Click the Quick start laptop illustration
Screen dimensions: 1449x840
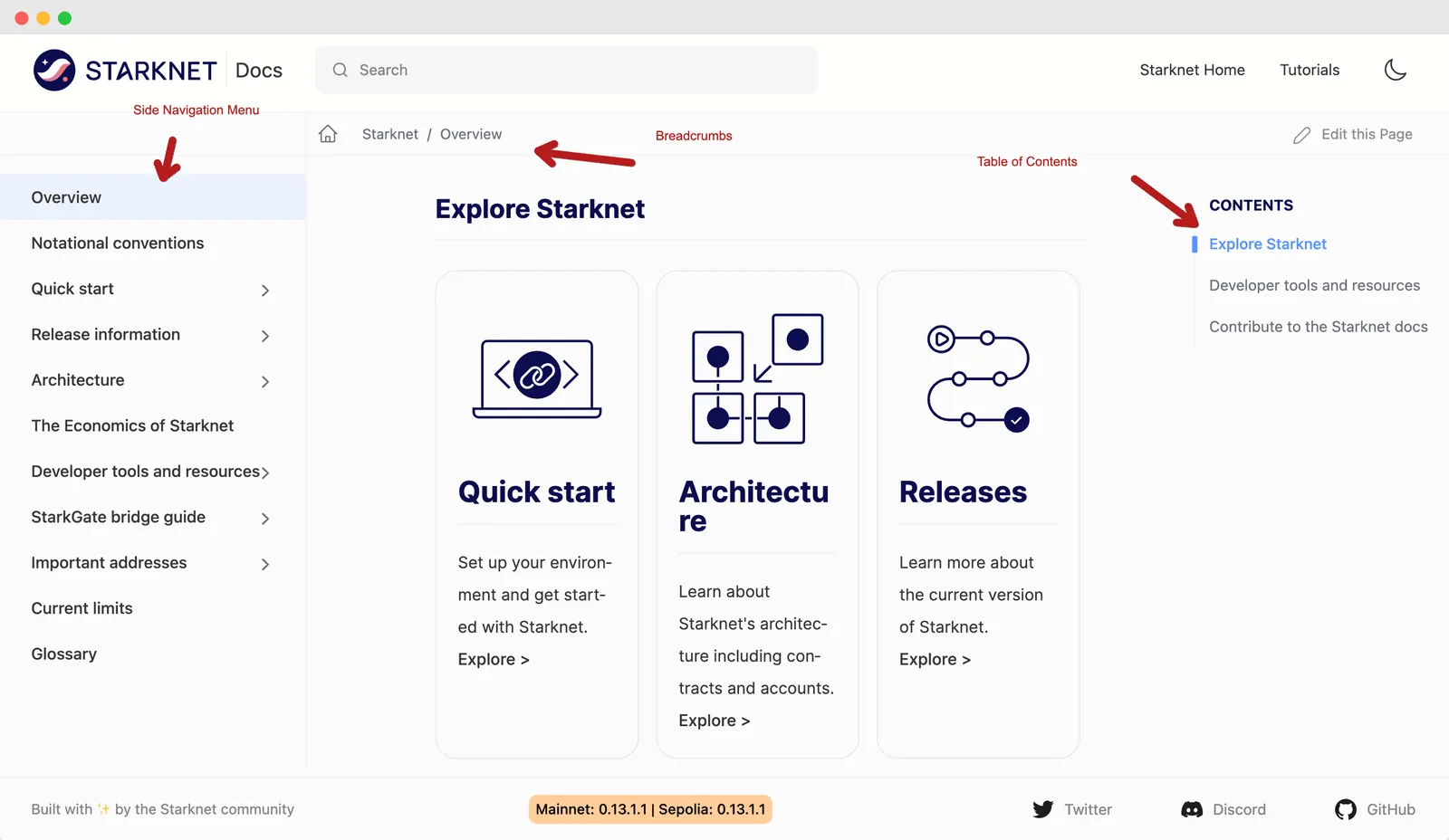coord(536,379)
